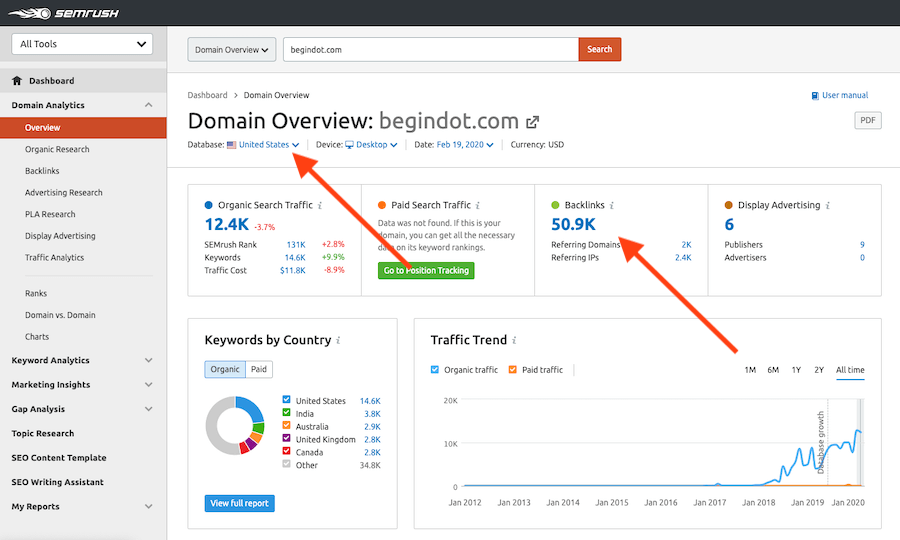Select the All time range
Viewport: 900px width, 540px height.
click(x=850, y=370)
